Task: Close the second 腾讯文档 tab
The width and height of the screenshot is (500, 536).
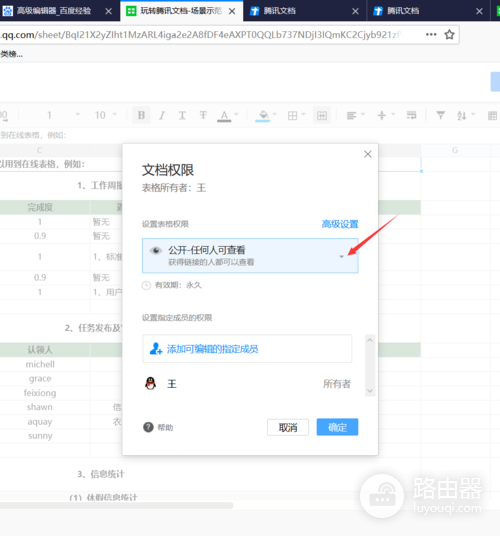Action: 479,11
